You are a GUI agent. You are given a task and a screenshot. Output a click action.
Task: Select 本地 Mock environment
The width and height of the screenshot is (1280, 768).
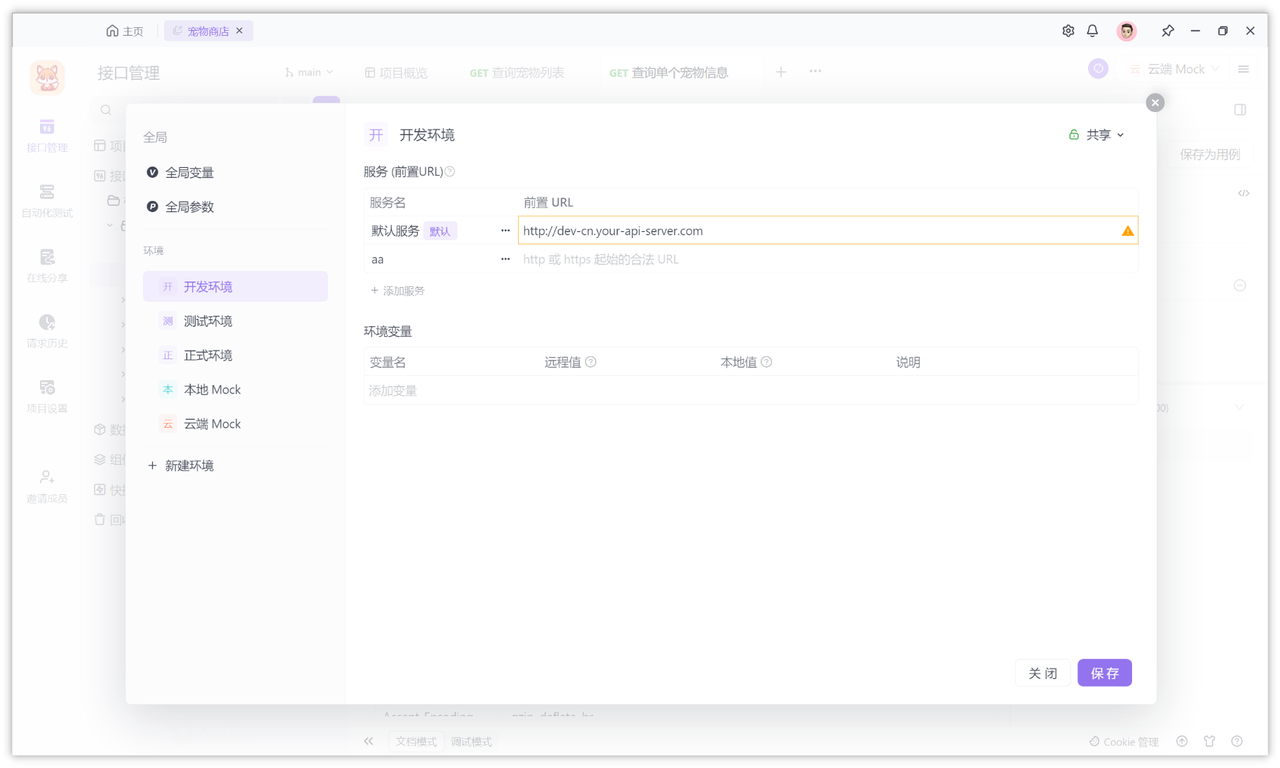click(x=235, y=389)
